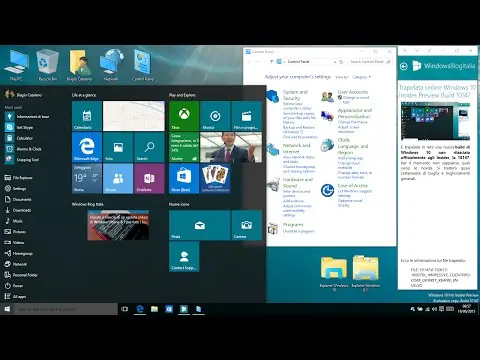Open the Windows Blog Italia live tile
The height and width of the screenshot is (360, 480).
[x=118, y=225]
